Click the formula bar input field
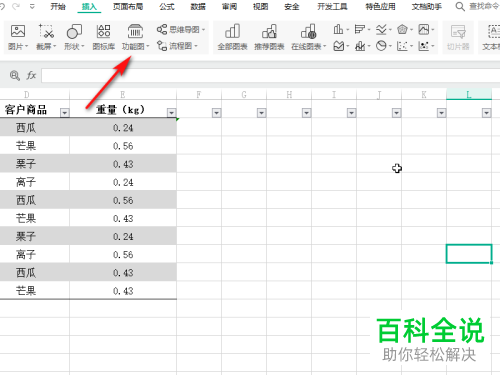The image size is (500, 375). (x=271, y=76)
